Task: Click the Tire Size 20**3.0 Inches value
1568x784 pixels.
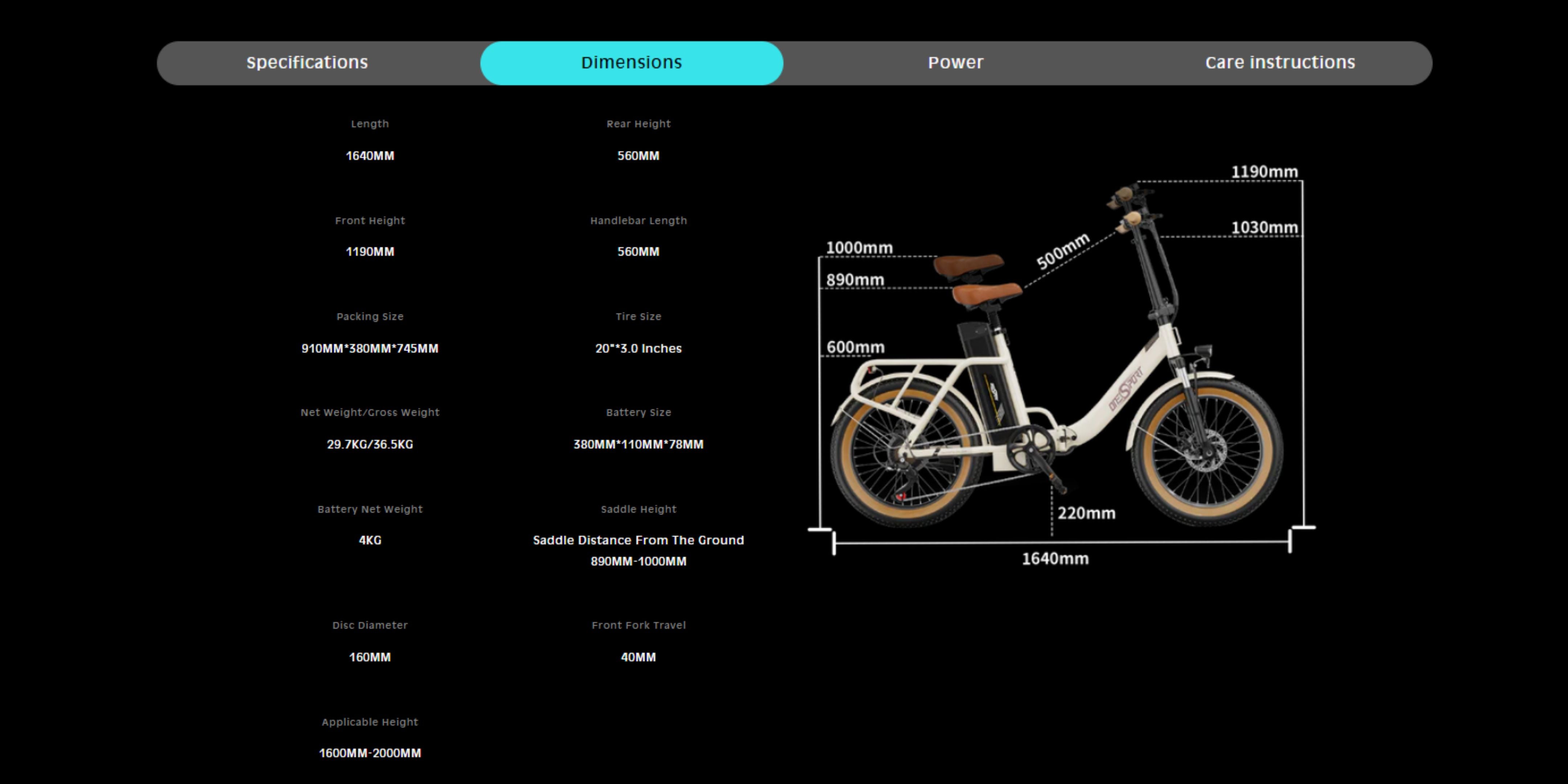Action: tap(638, 349)
